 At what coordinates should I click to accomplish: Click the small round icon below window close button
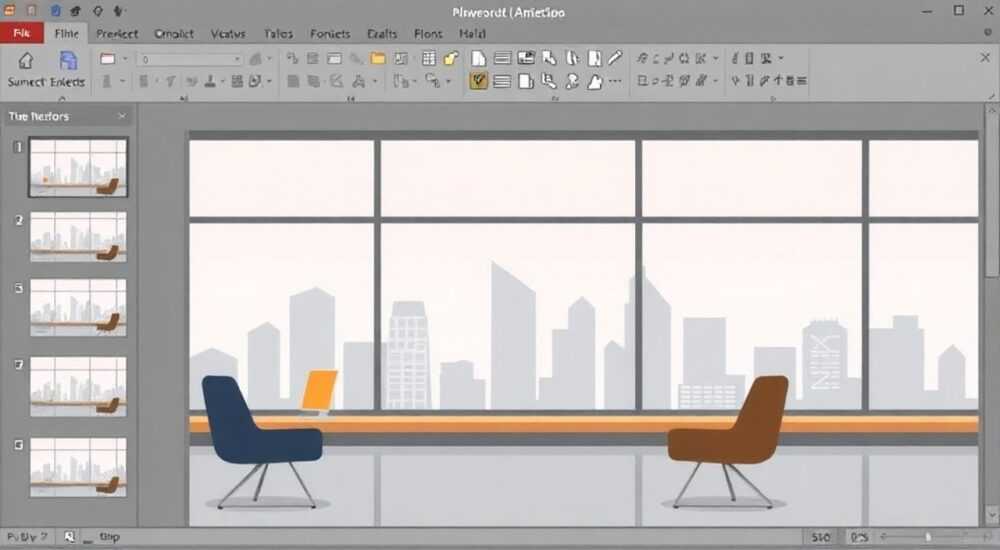[x=988, y=33]
